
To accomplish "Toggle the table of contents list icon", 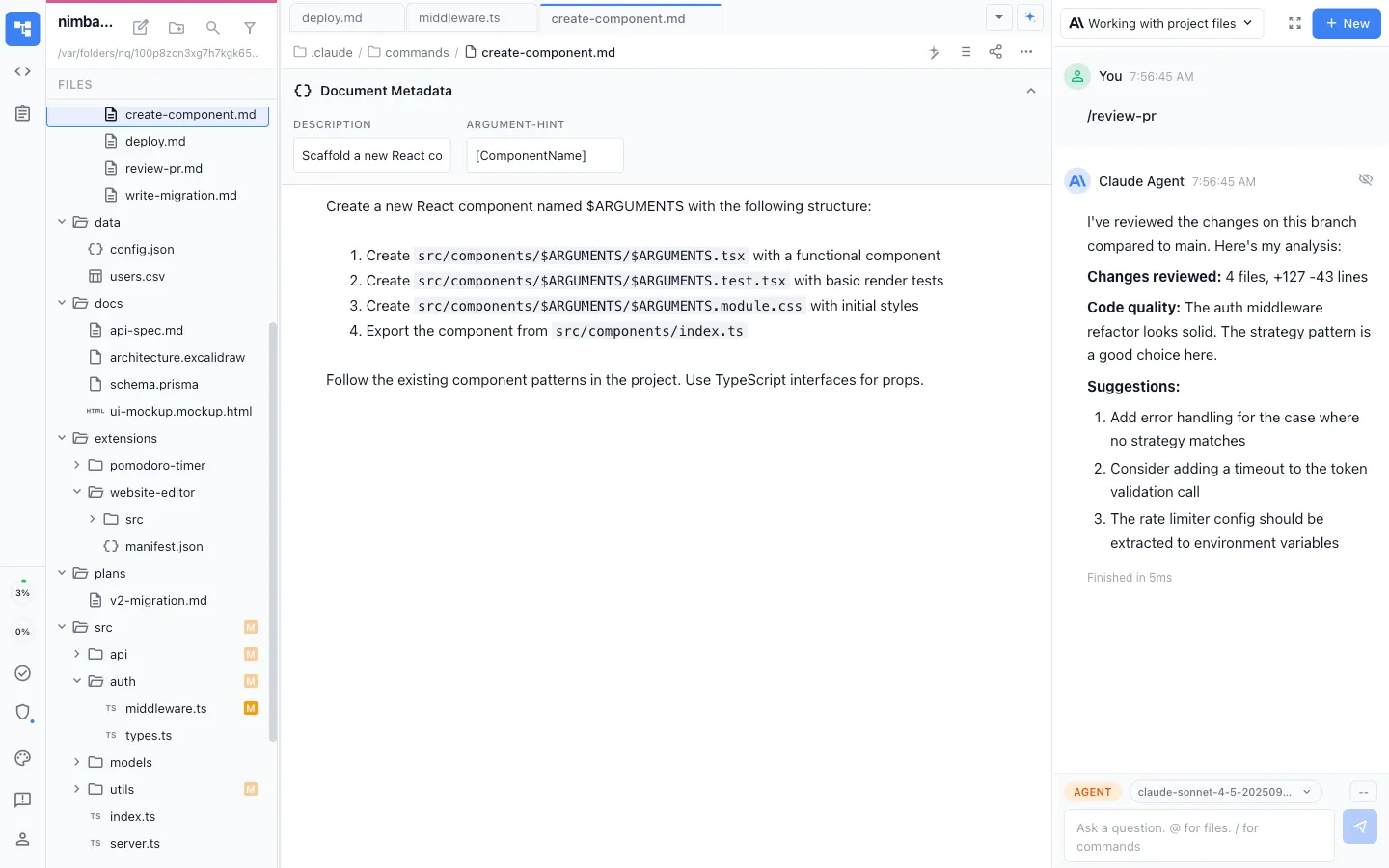I will click(966, 52).
